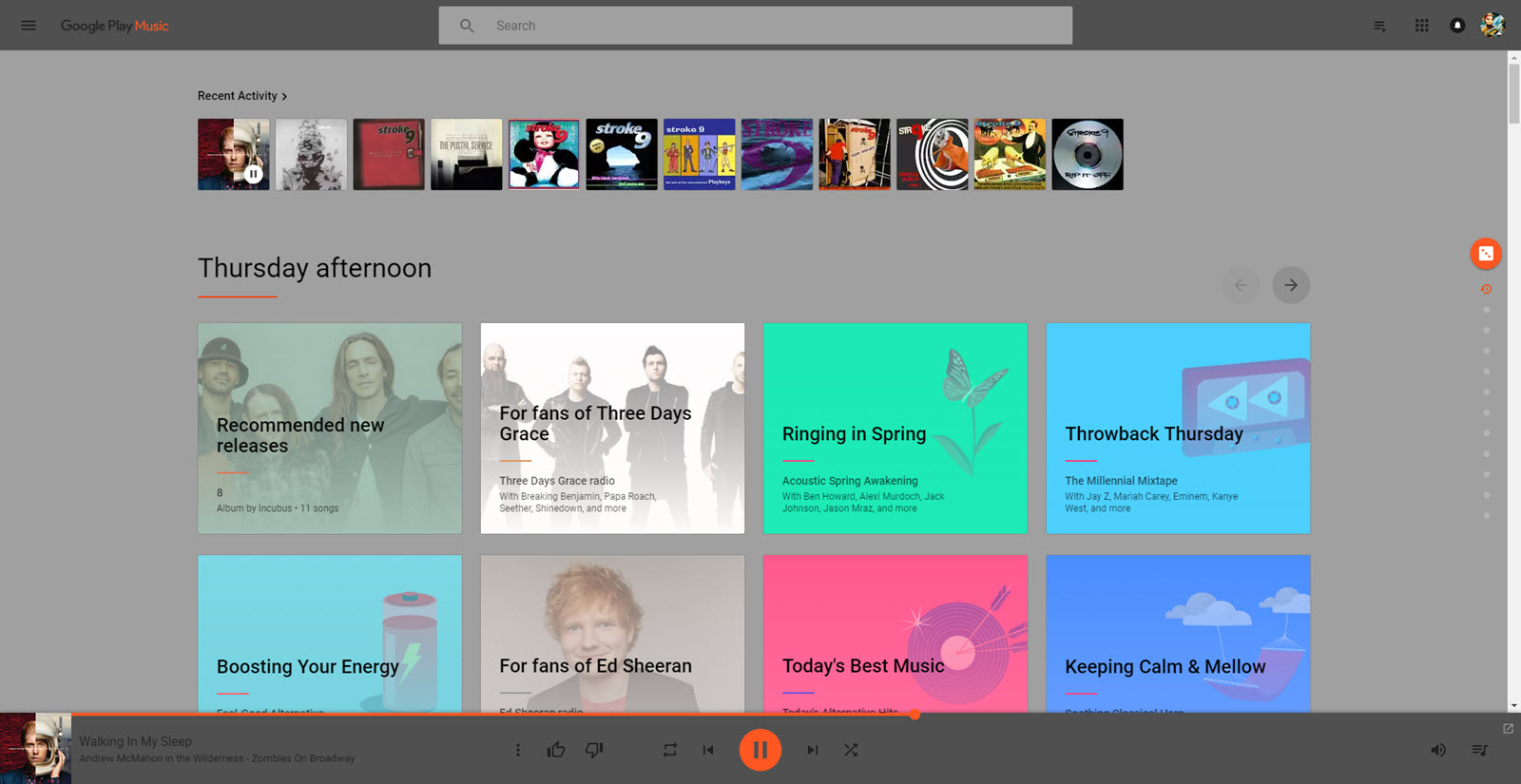Viewport: 1521px width, 784px height.
Task: Click the orange I'm feeling lucky dice button
Action: point(1486,254)
